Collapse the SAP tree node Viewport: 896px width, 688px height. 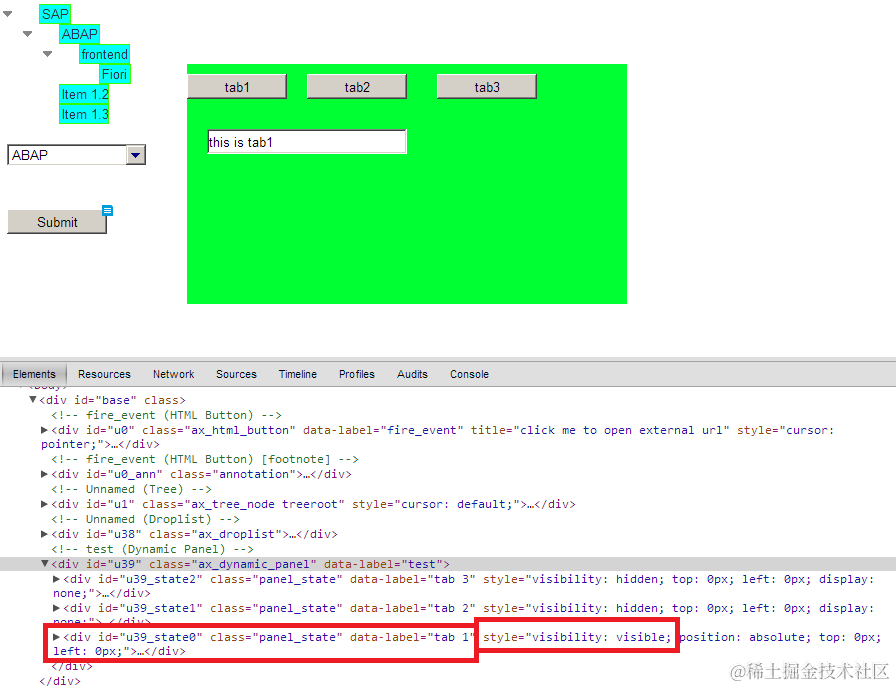7,14
